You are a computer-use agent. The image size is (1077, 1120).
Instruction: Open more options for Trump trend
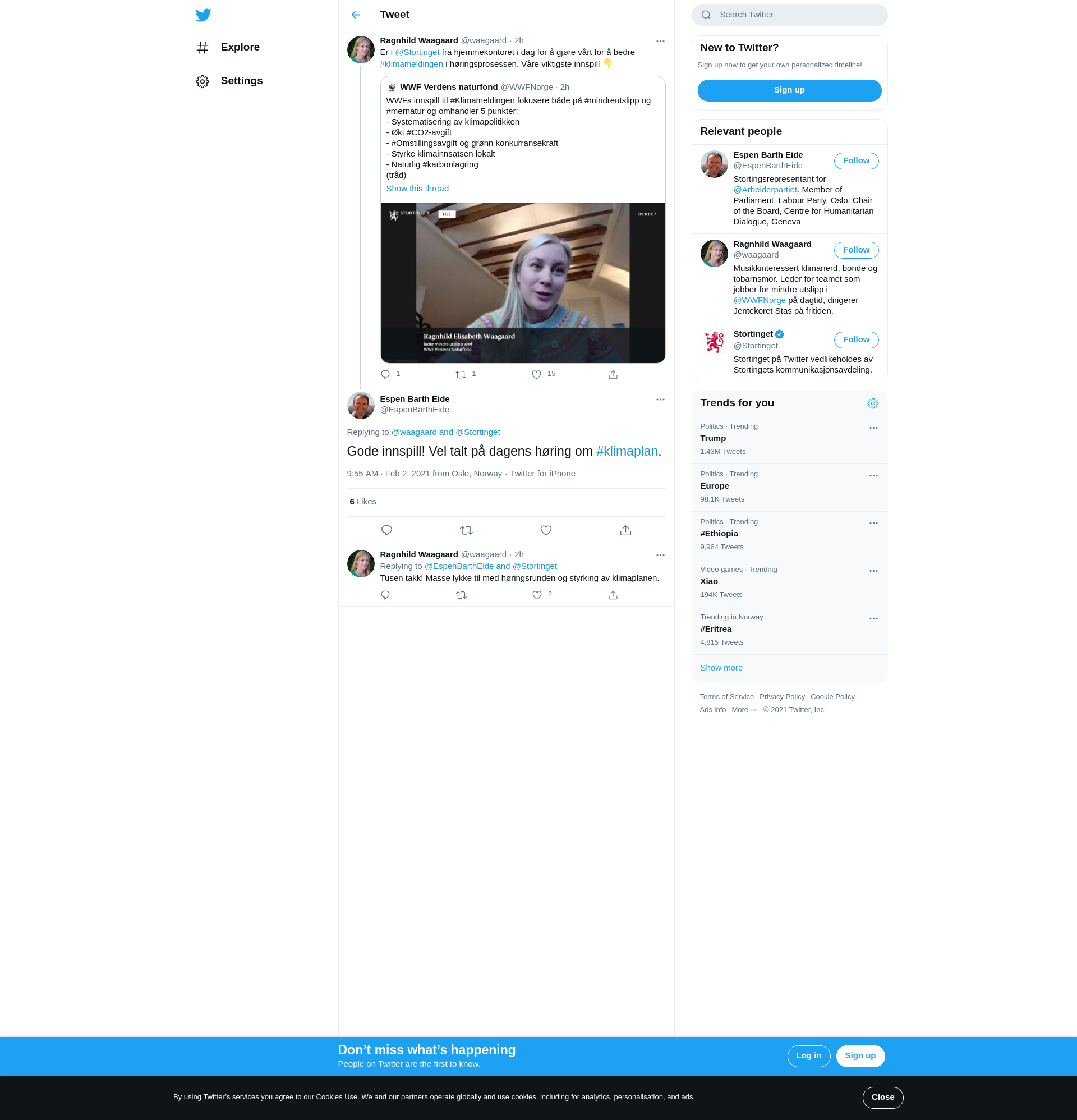tap(873, 428)
